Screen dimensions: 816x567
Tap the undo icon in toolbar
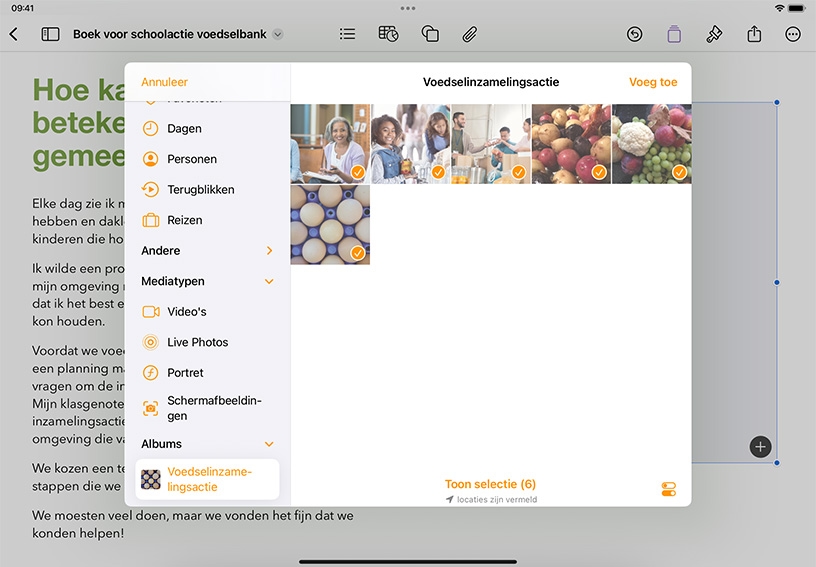tap(634, 34)
